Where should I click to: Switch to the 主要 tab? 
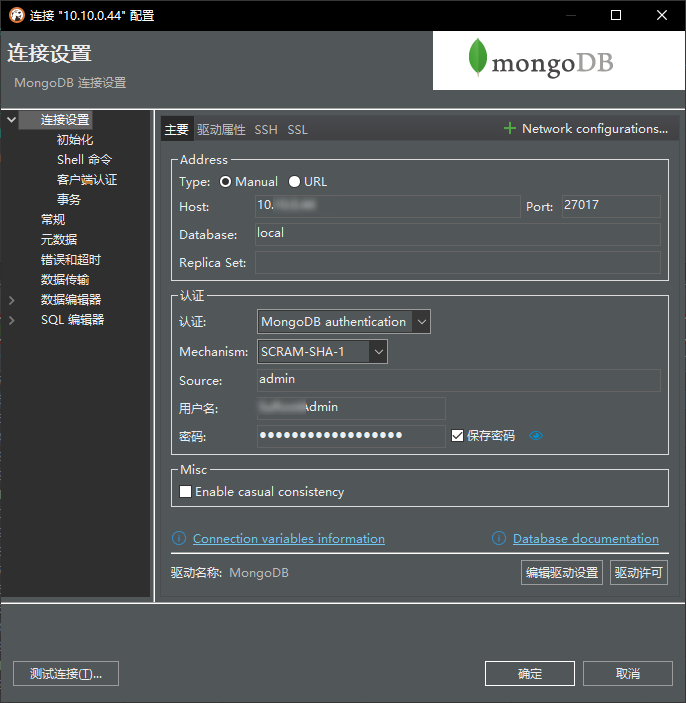click(177, 130)
